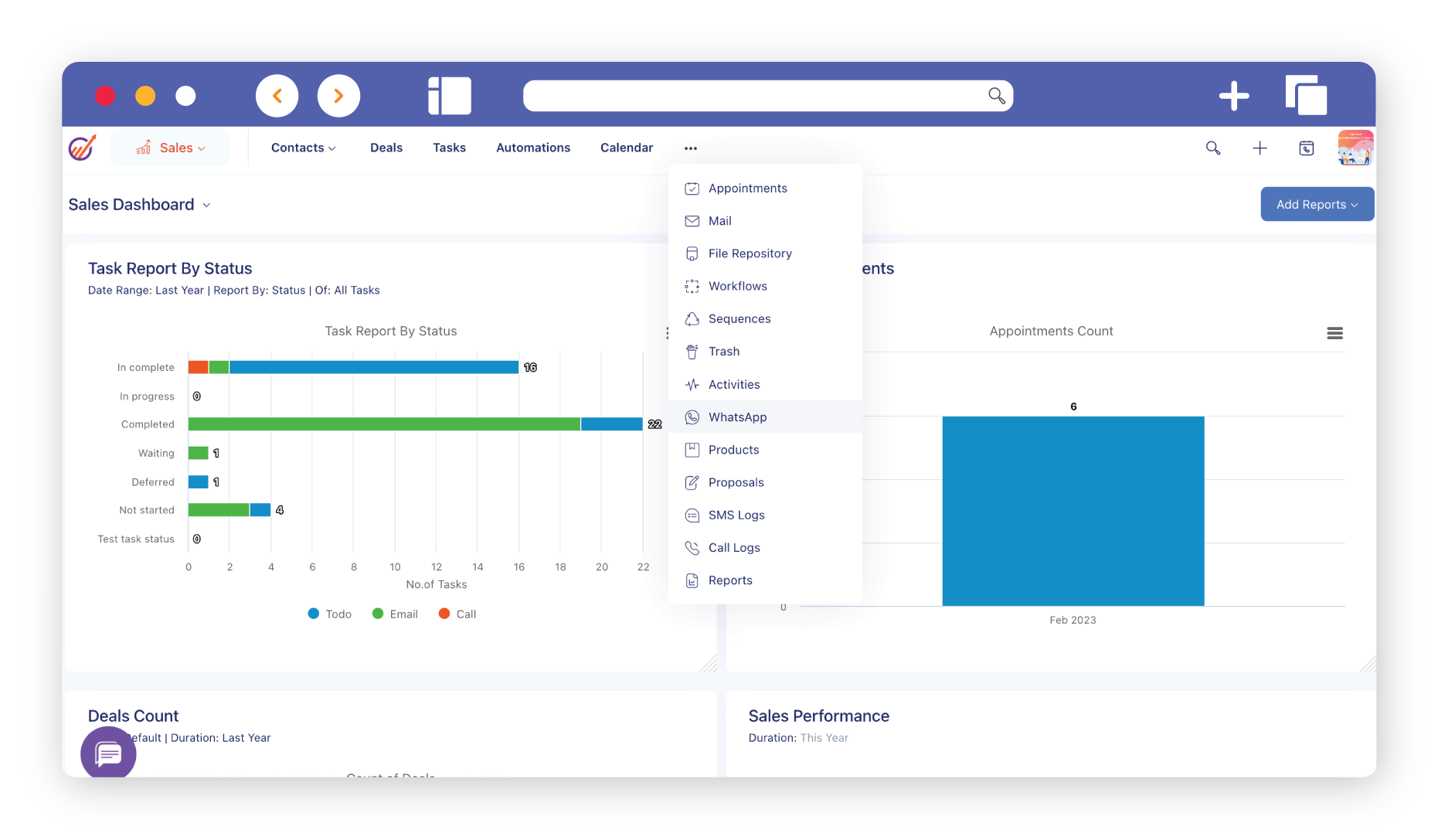Toggle the Email legend series

pyautogui.click(x=395, y=614)
